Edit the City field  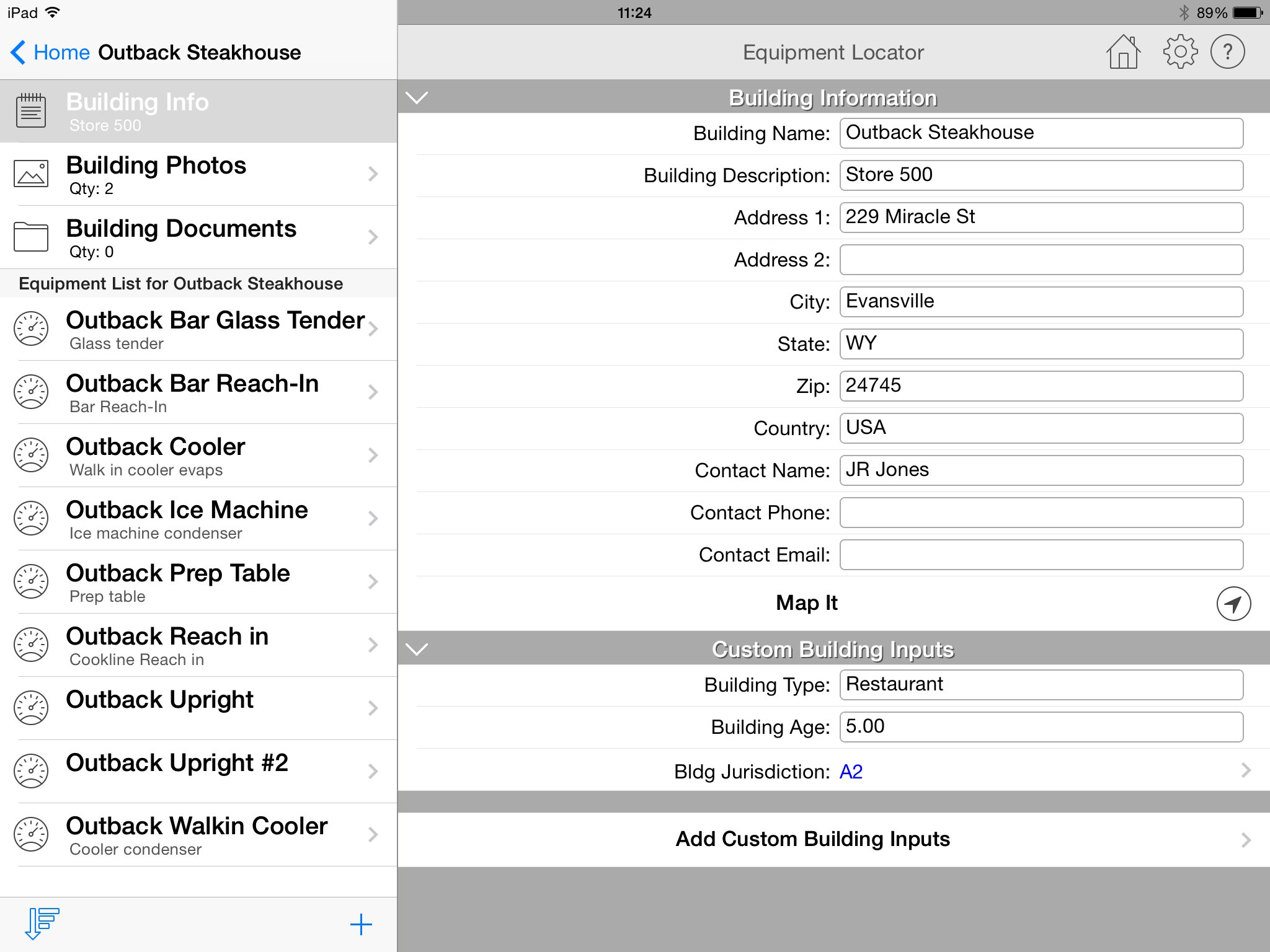1041,302
